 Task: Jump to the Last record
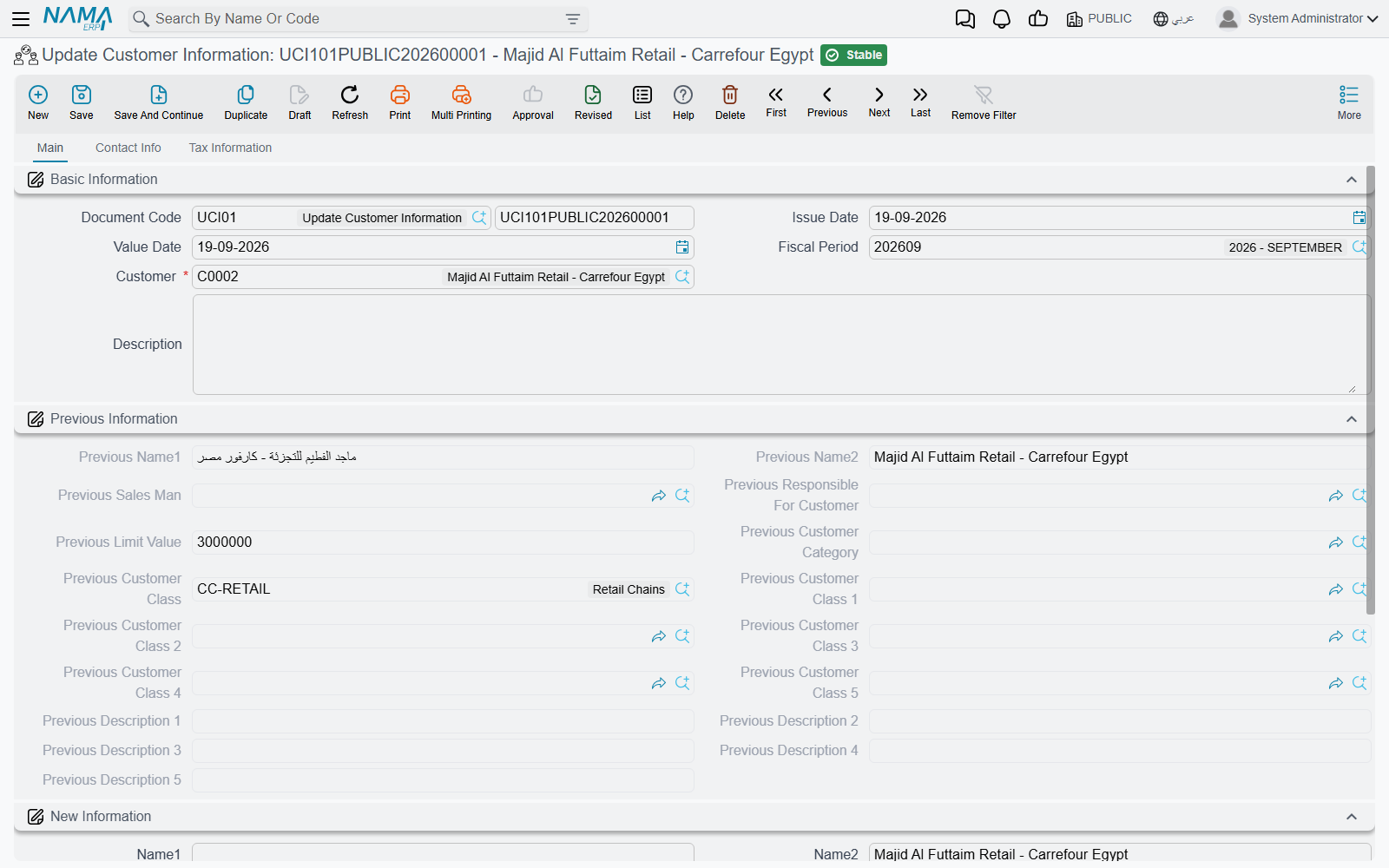[920, 102]
